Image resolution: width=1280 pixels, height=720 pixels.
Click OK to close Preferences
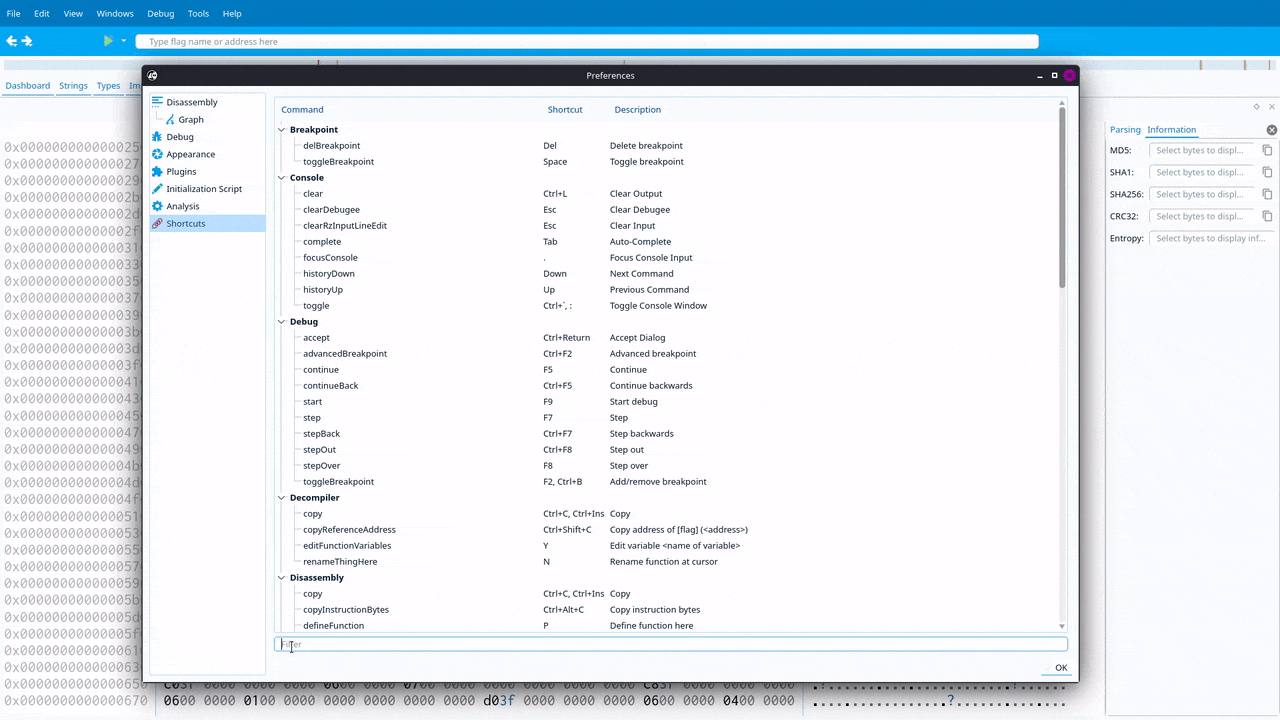click(x=1060, y=668)
